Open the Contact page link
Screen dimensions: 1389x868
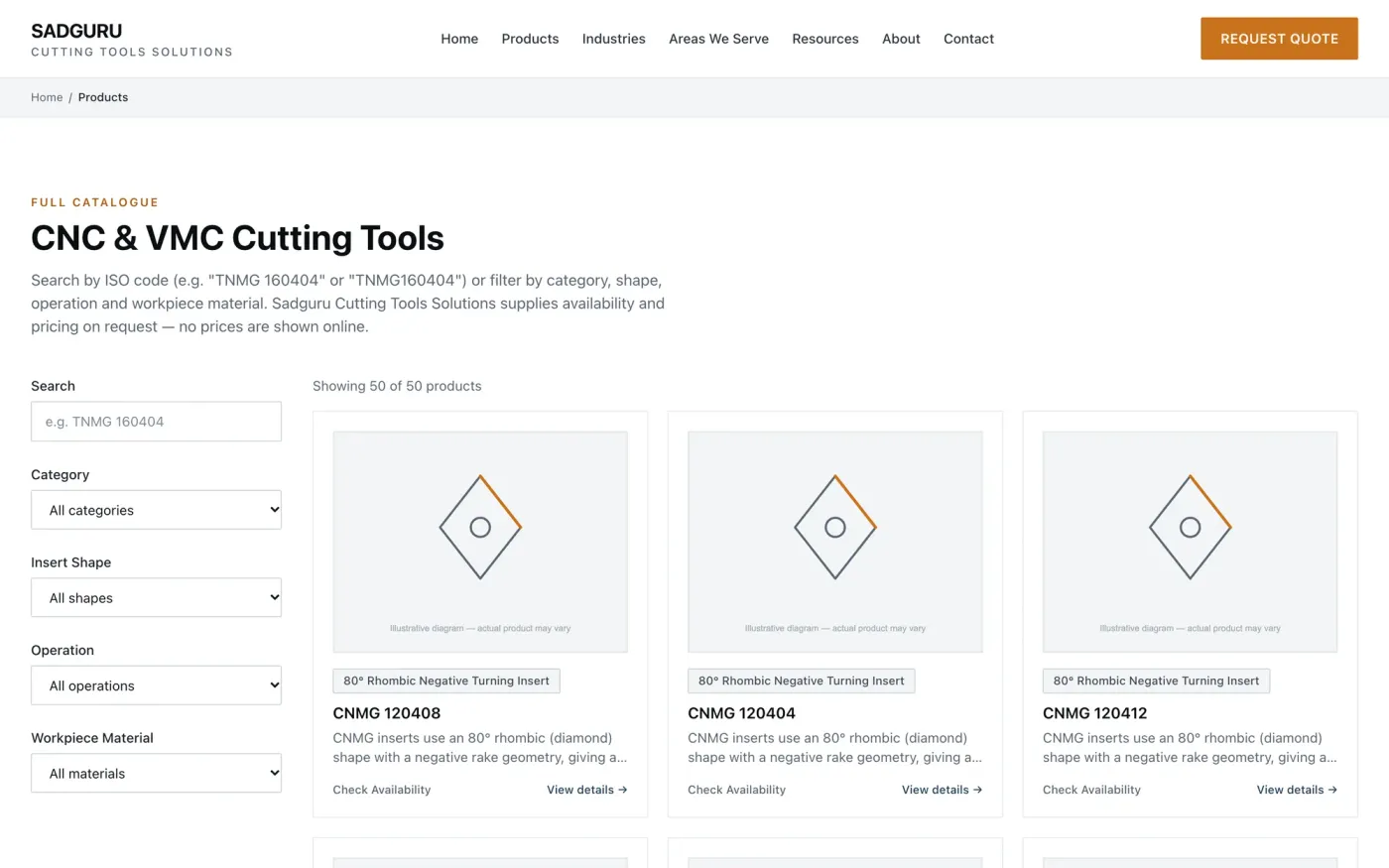pyautogui.click(x=968, y=39)
